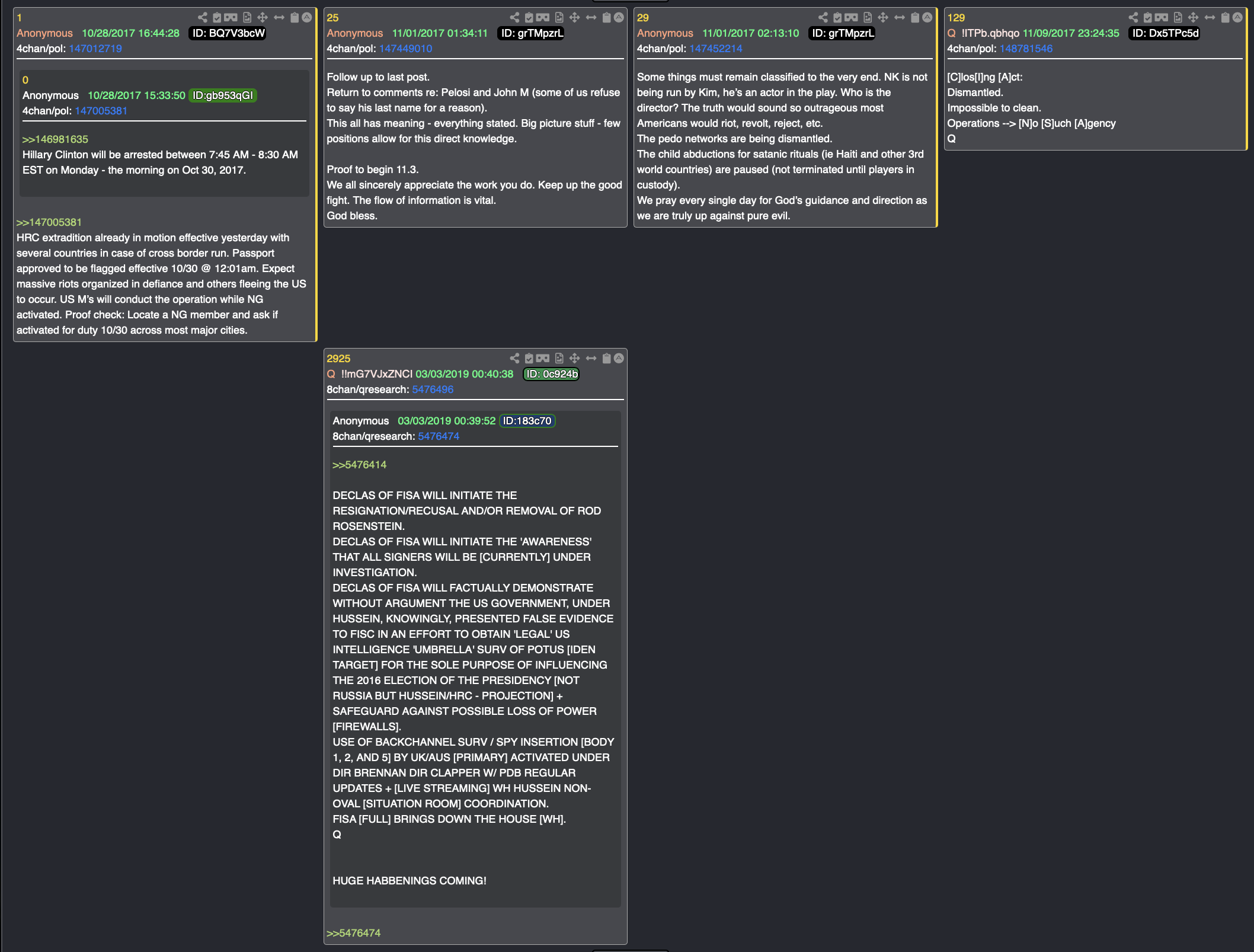Open 4chan/pol link 148781546
This screenshot has width=1254, height=952.
[1026, 49]
